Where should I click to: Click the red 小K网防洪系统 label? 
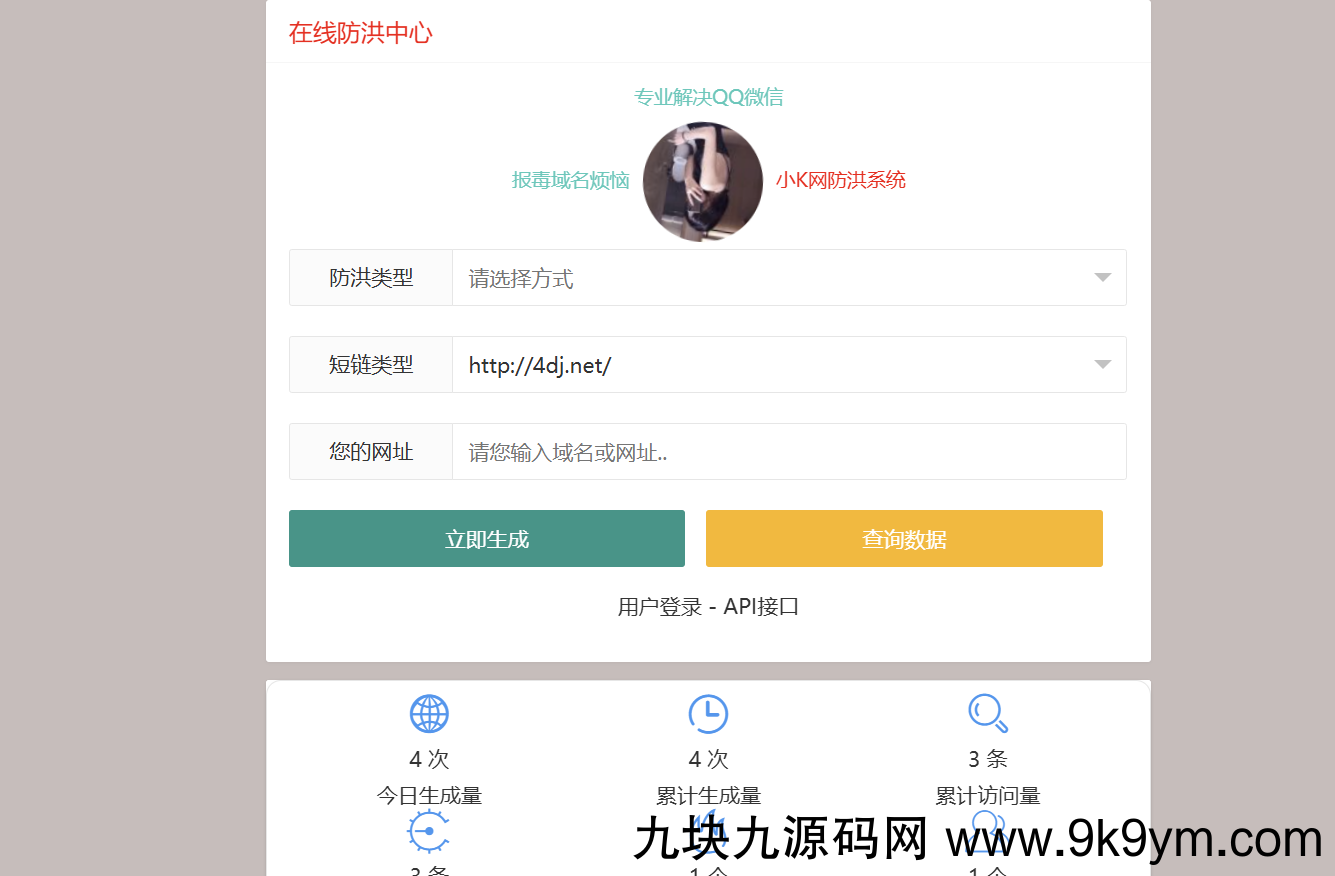(x=841, y=180)
